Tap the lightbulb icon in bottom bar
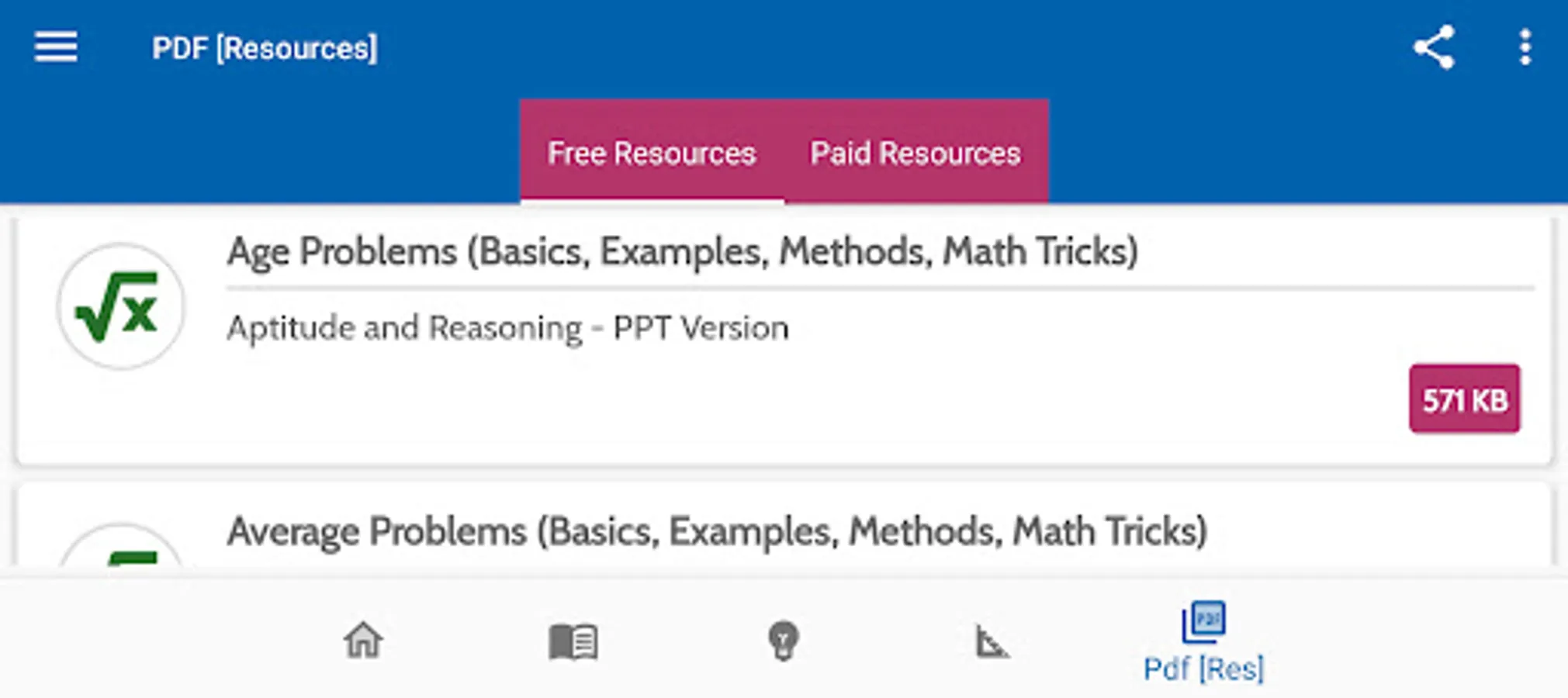The image size is (1568, 698). tap(783, 641)
